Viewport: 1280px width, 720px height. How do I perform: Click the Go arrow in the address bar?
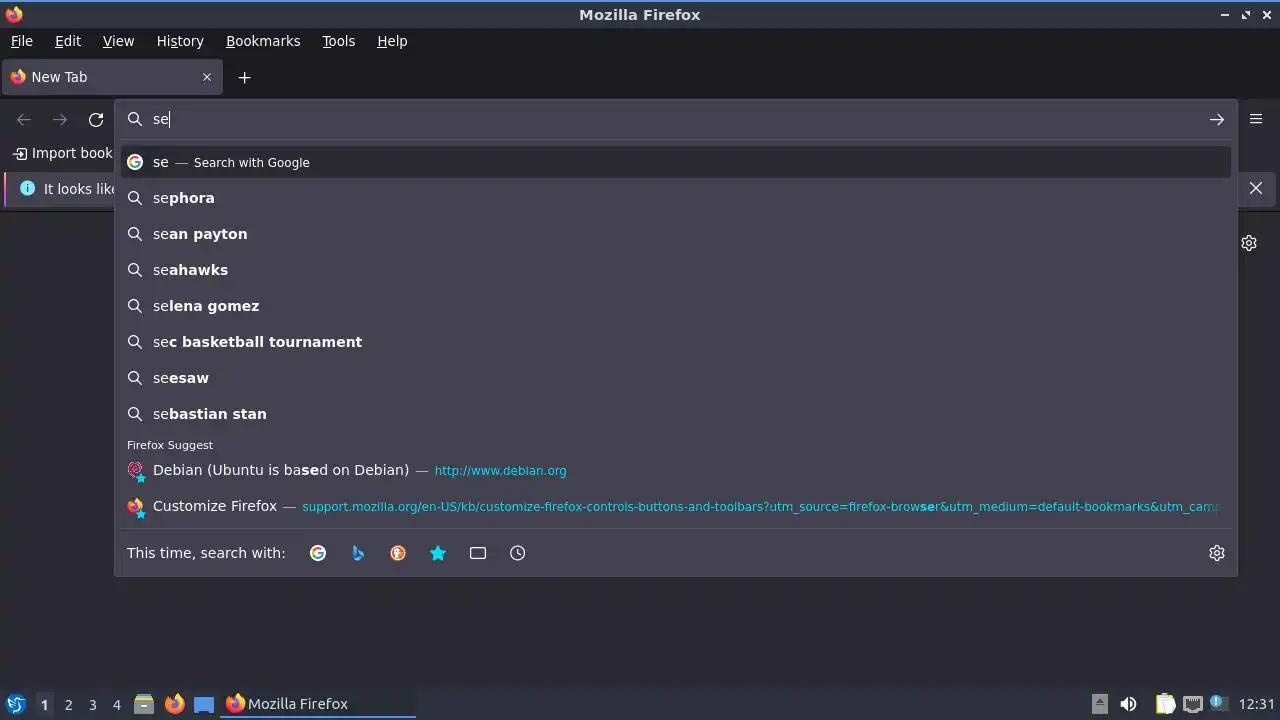1216,119
